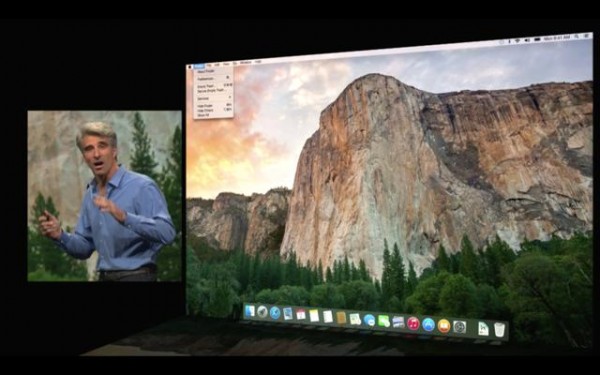Click the Apple logo menu
Screen dimensions: 600x375
[190, 67]
